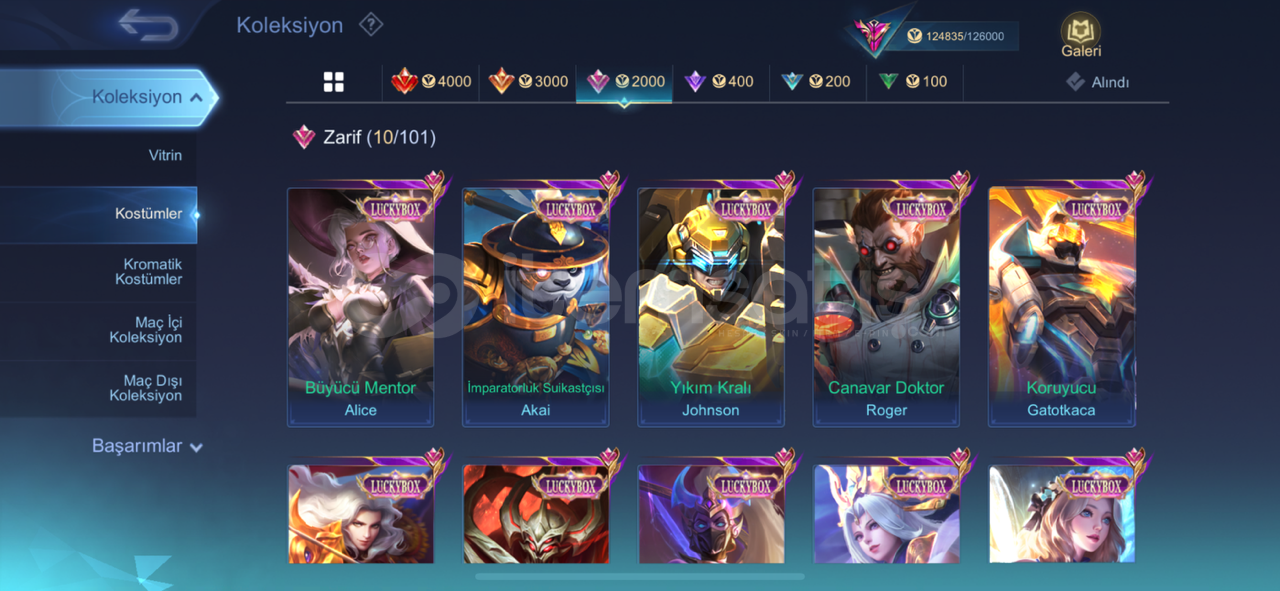Select the purple gem 400 tier
The image size is (1280, 591).
[x=719, y=82]
